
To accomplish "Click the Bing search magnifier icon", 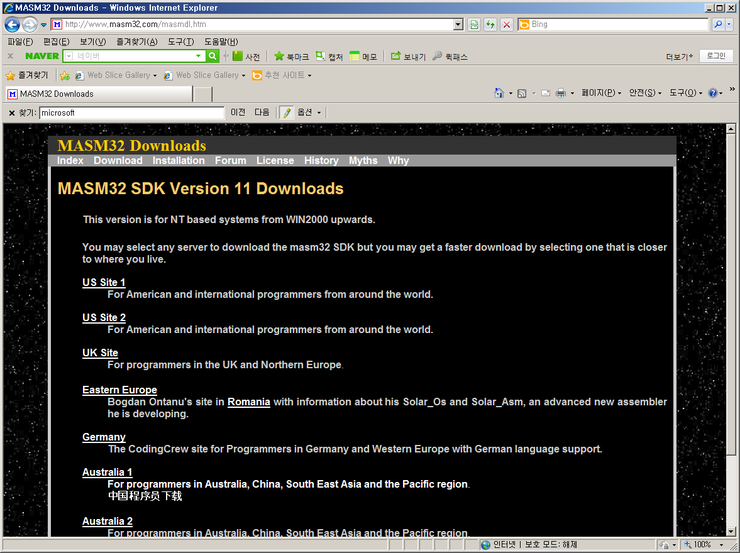I will [x=718, y=24].
